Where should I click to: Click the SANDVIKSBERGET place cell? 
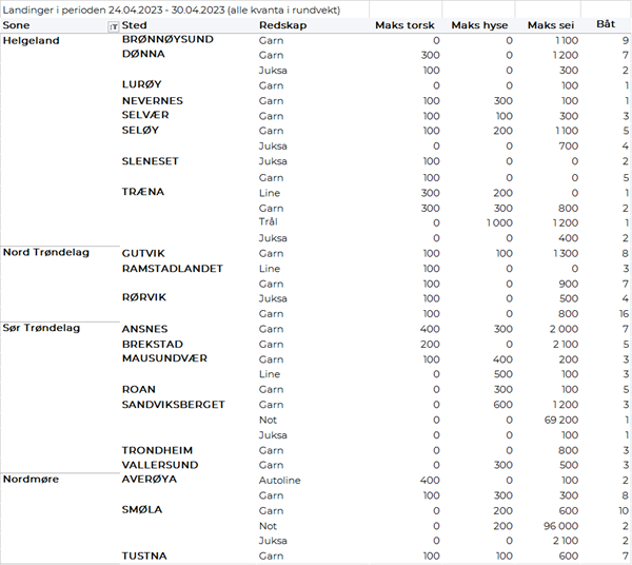[173, 405]
